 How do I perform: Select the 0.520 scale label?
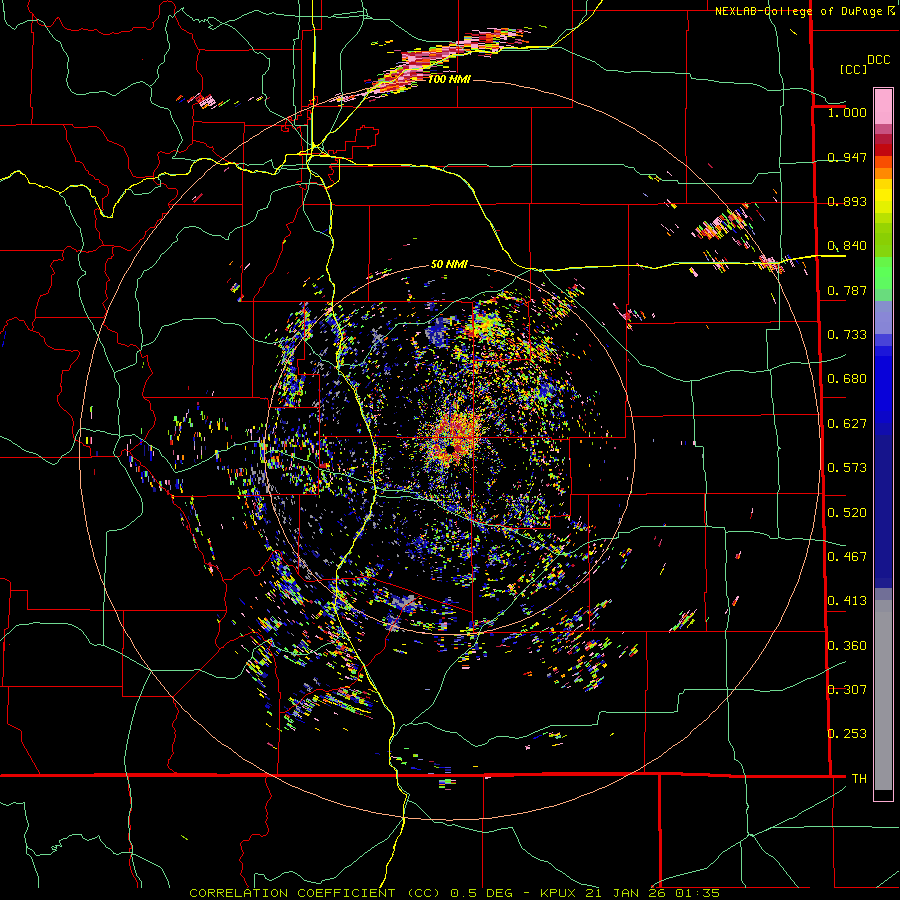pyautogui.click(x=847, y=513)
